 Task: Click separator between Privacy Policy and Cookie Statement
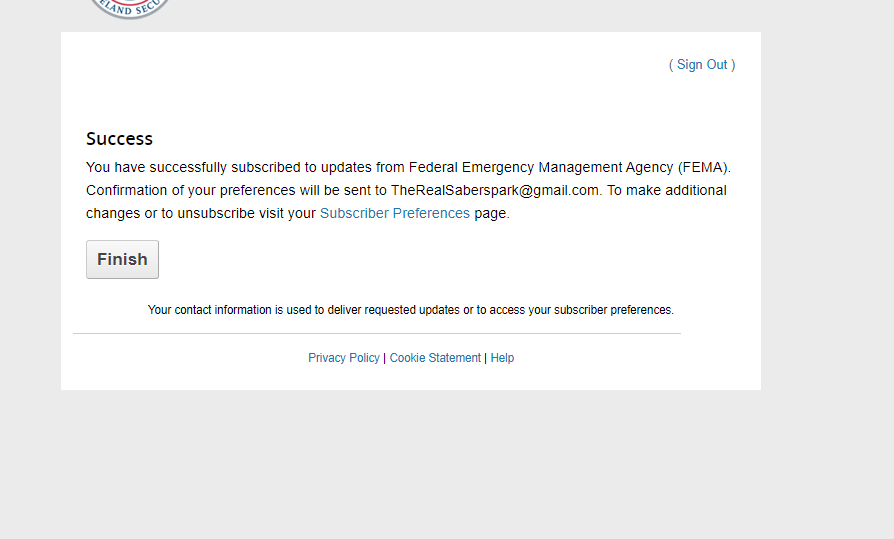tap(385, 358)
